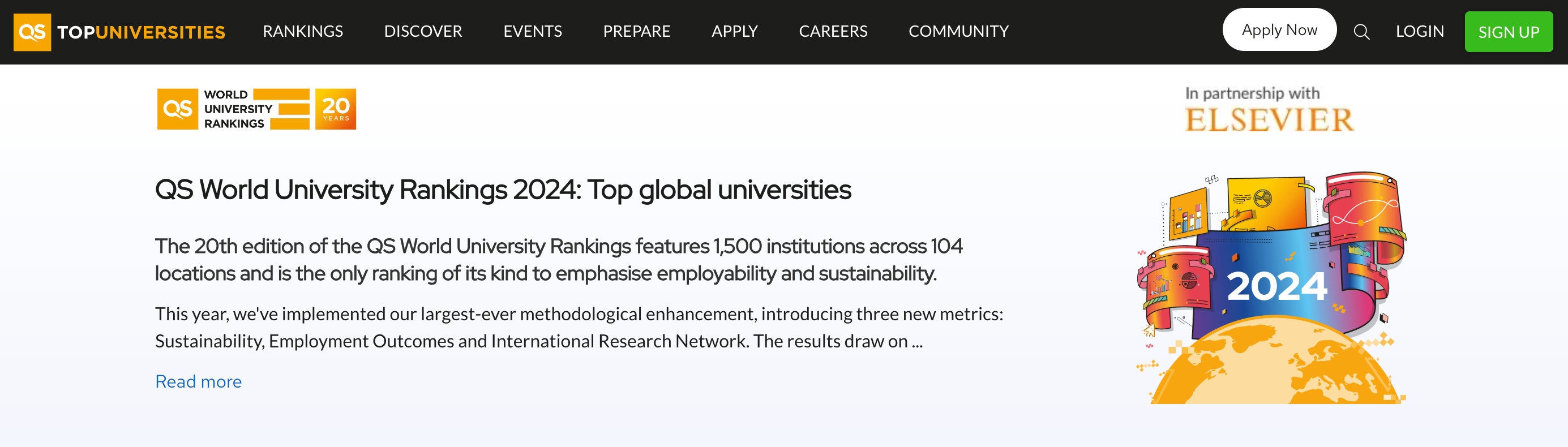Click the paragraph starting 'This year, we've implemented'

pos(579,327)
